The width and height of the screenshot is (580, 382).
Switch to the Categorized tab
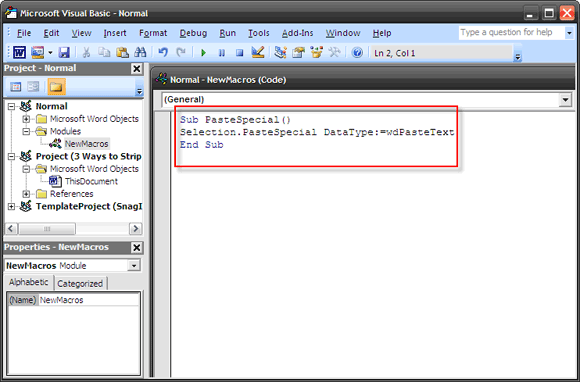(x=80, y=284)
